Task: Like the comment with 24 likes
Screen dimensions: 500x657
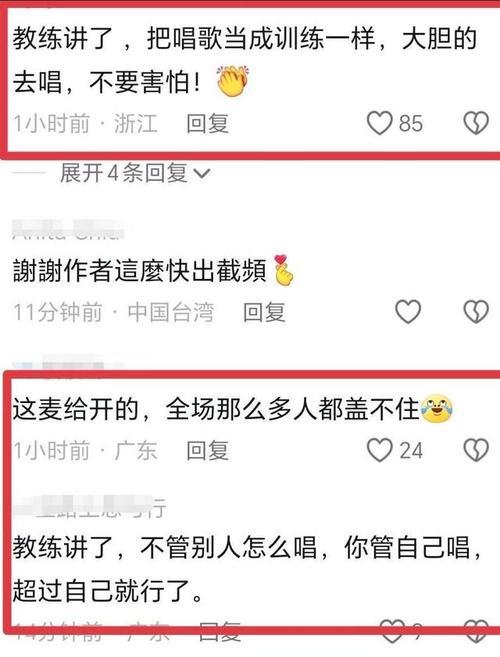Action: tap(380, 450)
